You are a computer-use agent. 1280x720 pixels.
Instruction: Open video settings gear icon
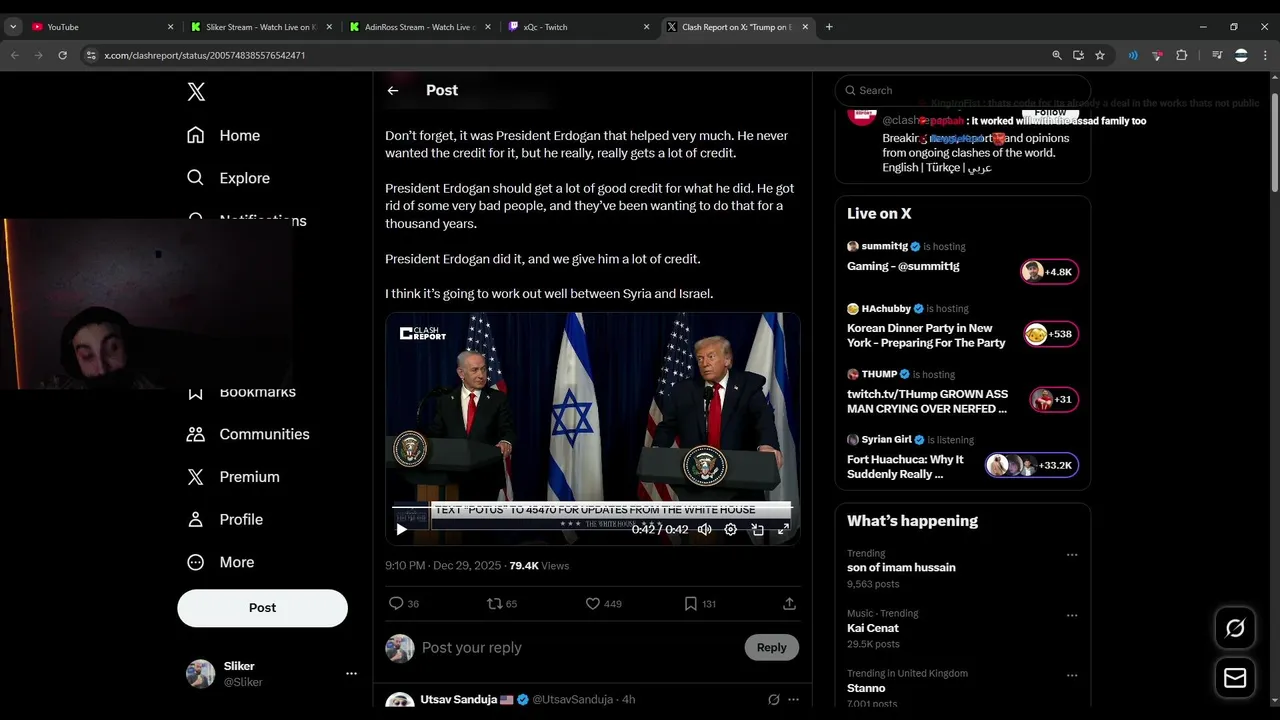[x=731, y=529]
